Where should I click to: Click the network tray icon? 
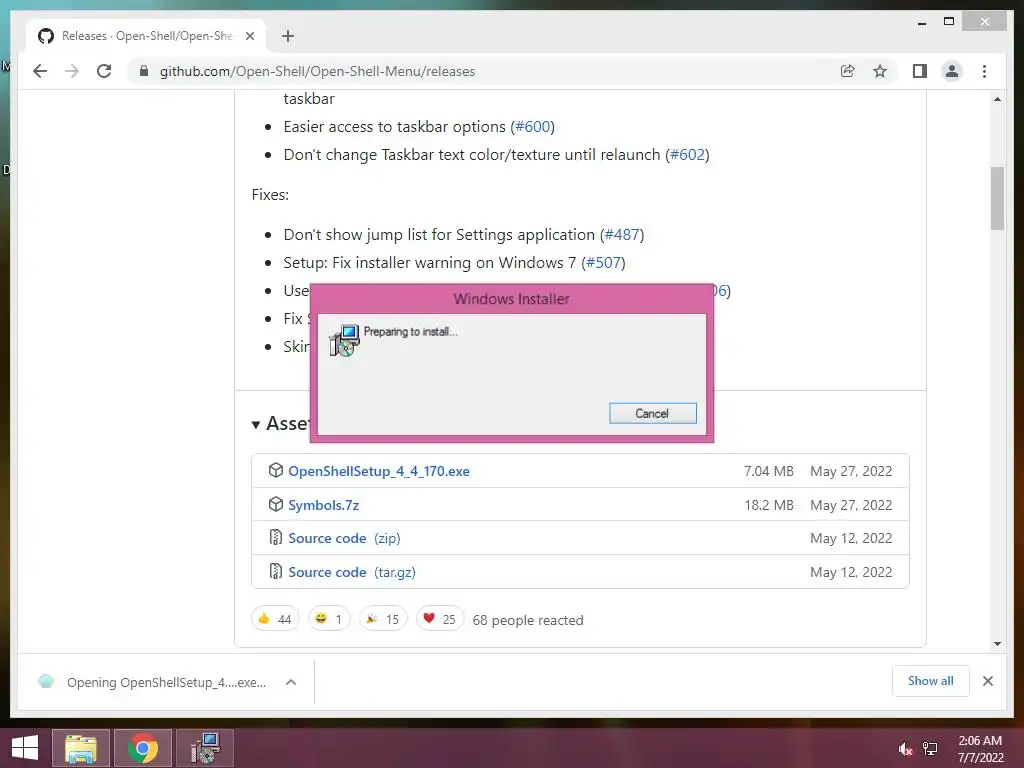(x=931, y=749)
